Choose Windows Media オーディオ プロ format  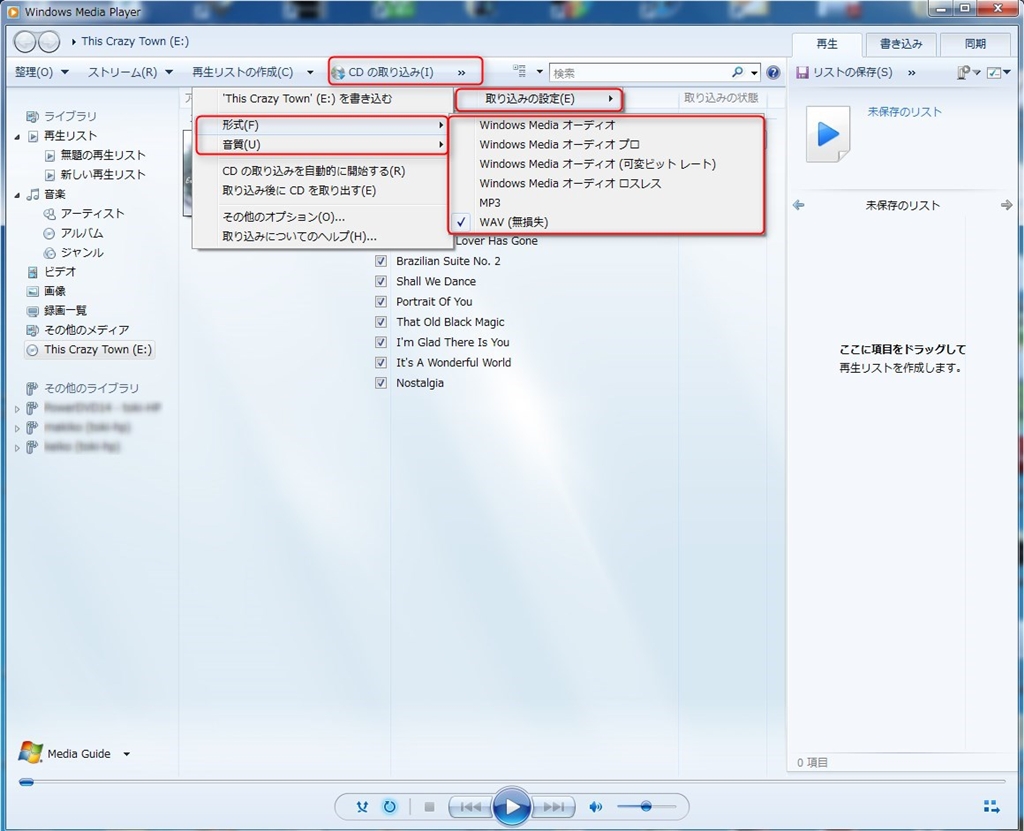606,144
